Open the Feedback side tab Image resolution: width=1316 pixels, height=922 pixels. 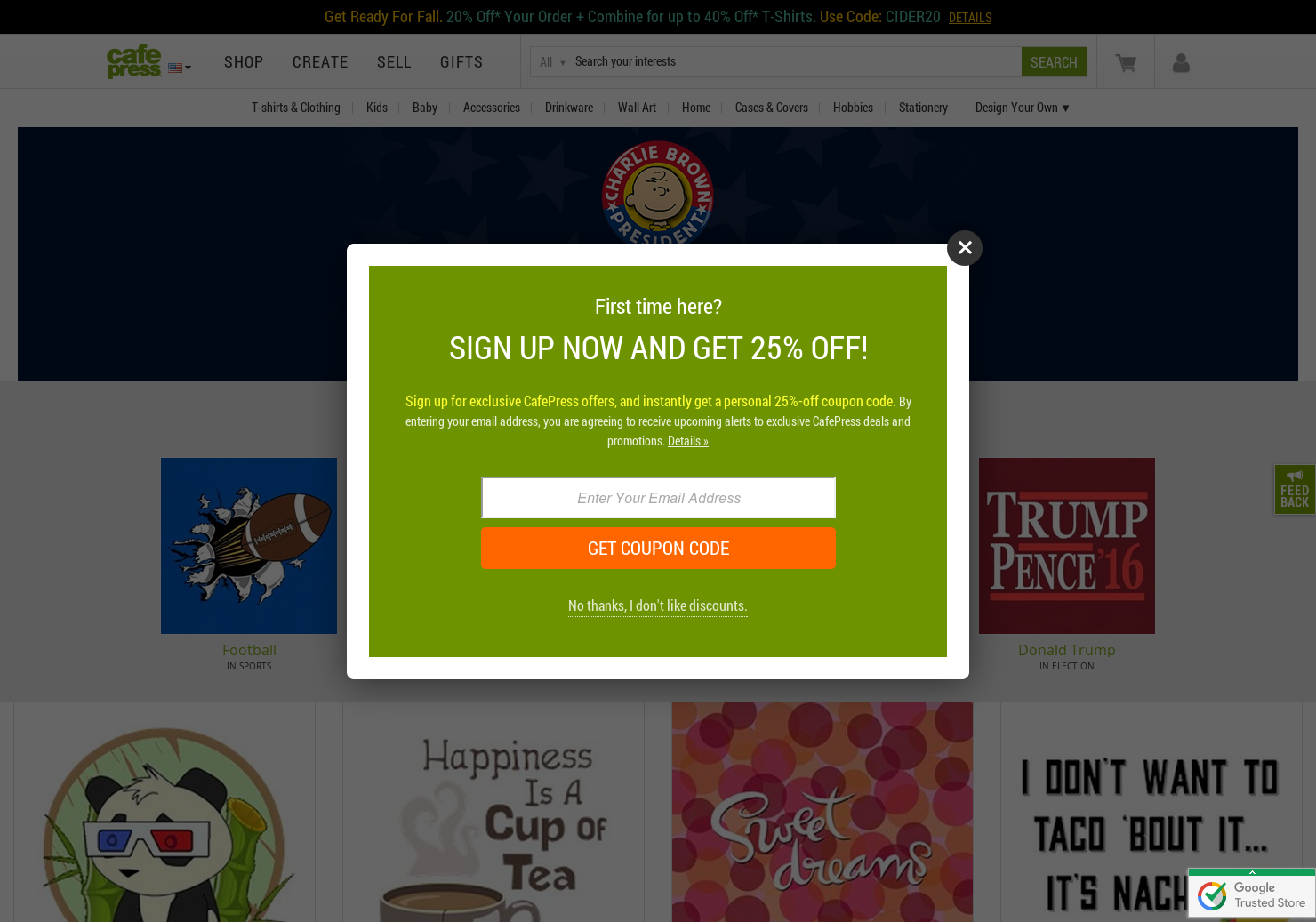[1295, 489]
